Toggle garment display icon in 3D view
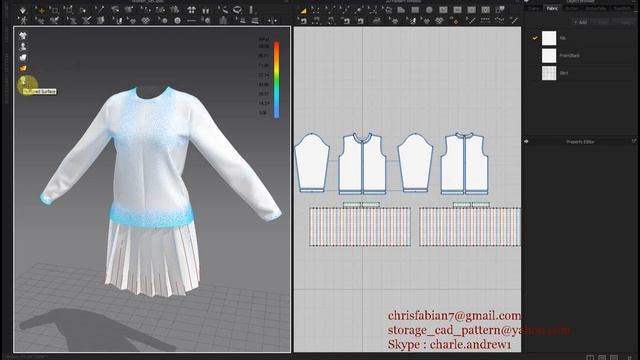This screenshot has height=360, width=640. tap(23, 36)
